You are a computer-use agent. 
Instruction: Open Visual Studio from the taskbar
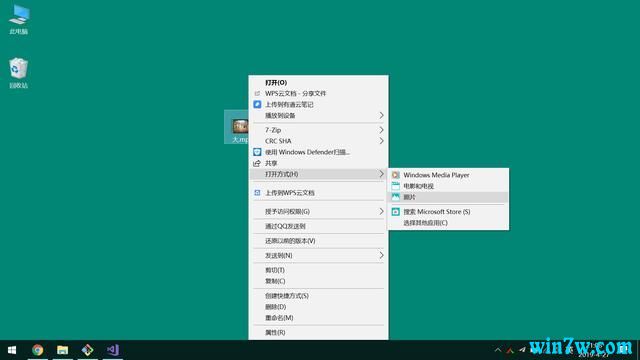[x=113, y=350]
